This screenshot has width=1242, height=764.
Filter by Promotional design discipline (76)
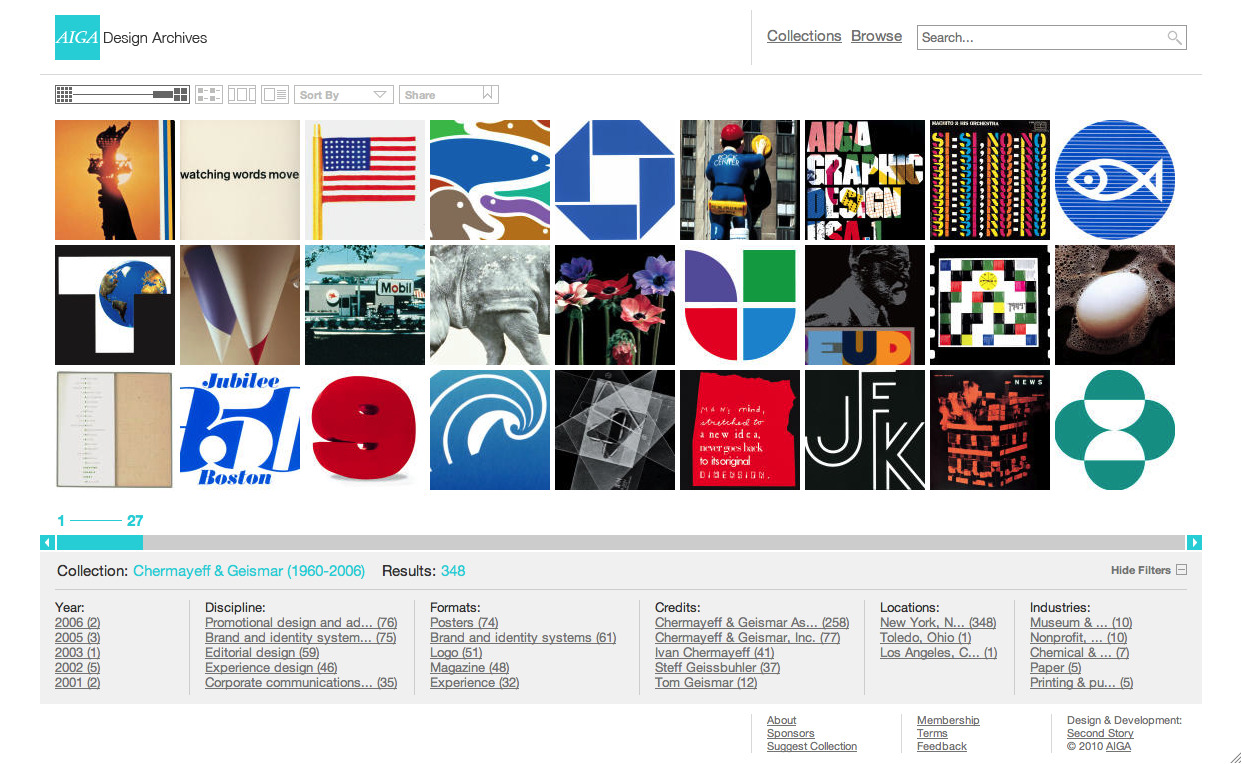(x=301, y=623)
